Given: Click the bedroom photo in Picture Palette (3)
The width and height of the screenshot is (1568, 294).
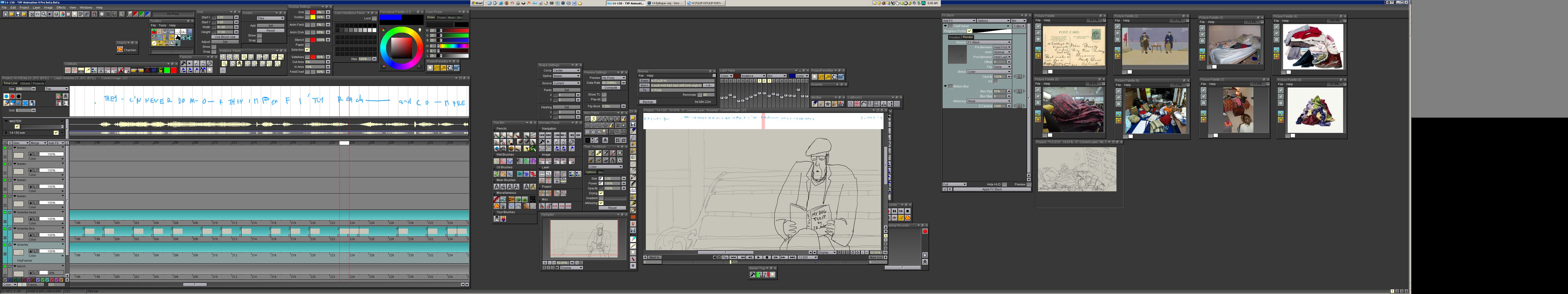Looking at the screenshot, I should coord(1235,45).
